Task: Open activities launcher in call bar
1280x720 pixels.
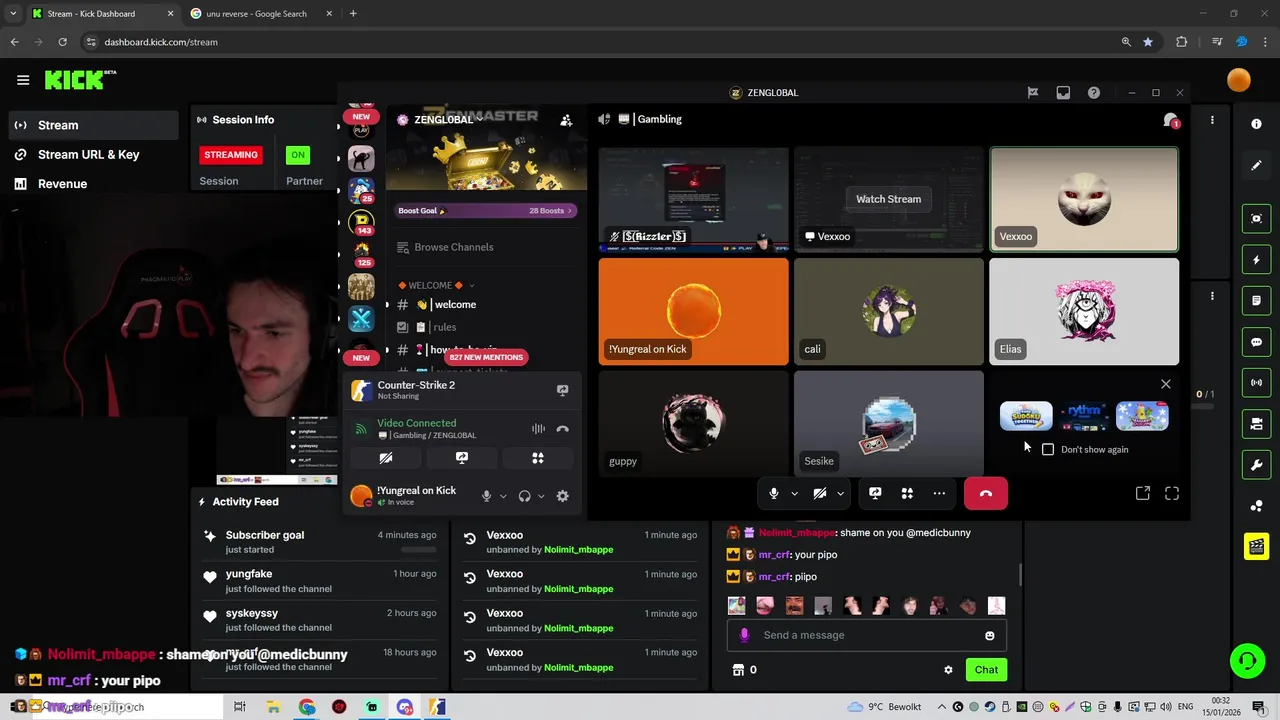Action: click(x=907, y=493)
